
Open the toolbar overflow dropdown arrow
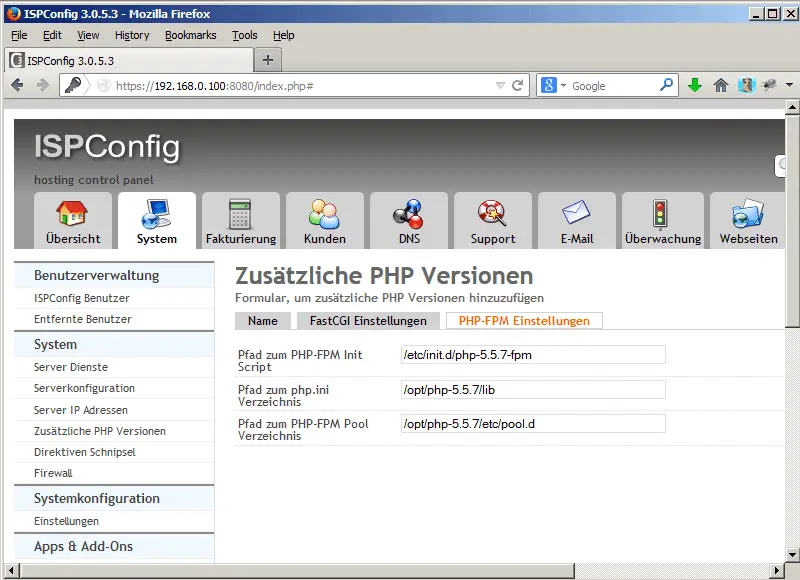coord(789,85)
